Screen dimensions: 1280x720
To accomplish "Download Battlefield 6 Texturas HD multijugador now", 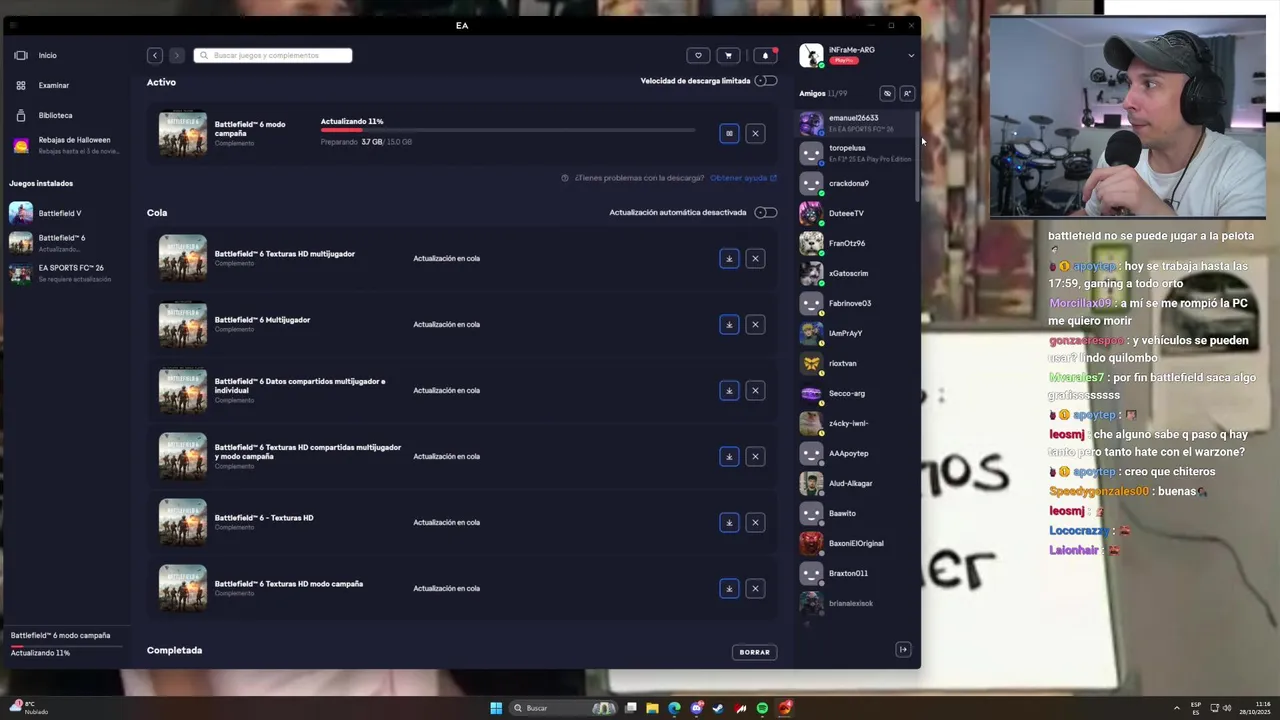I will coord(729,258).
